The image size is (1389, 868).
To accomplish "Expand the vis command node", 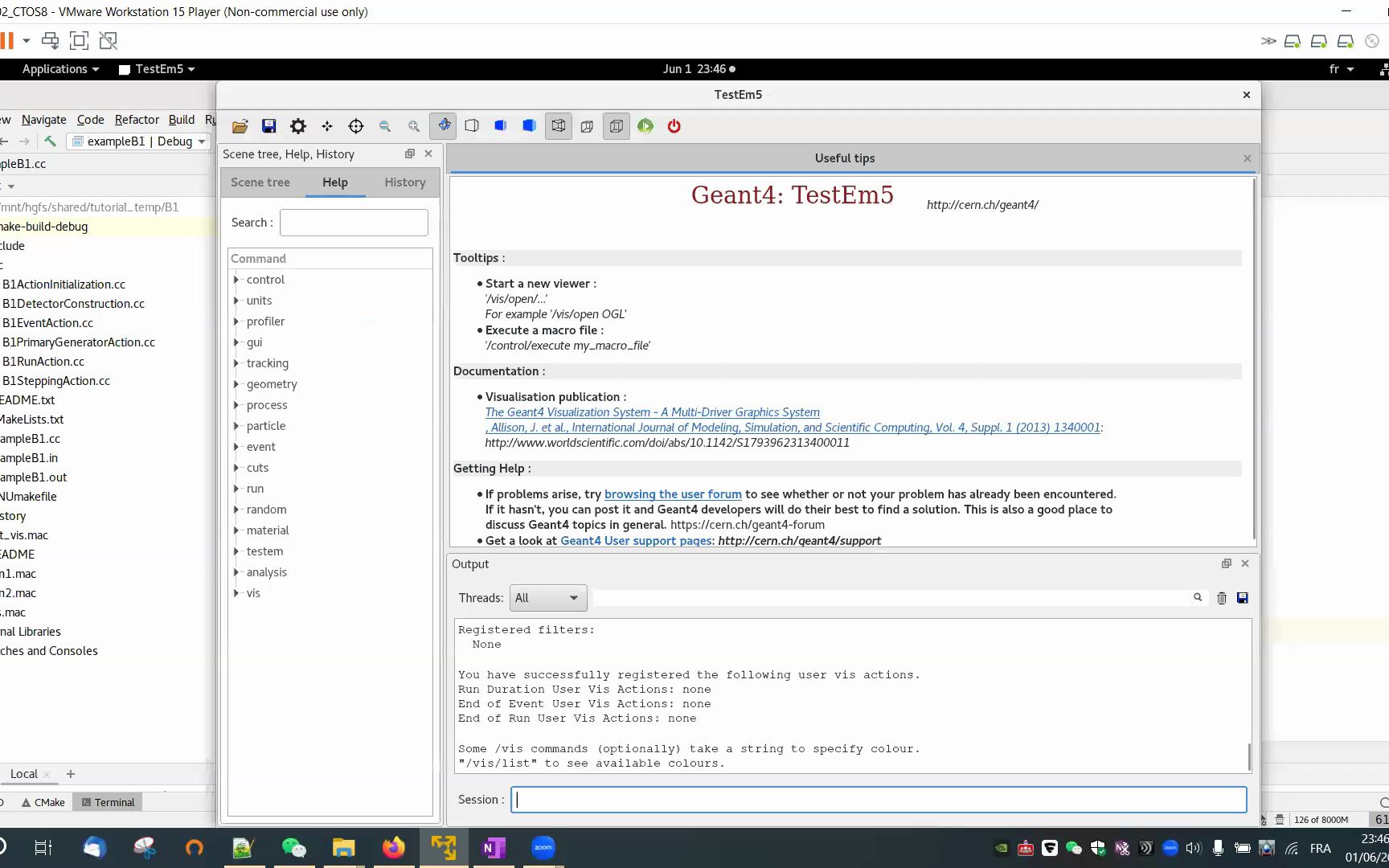I will [x=236, y=593].
